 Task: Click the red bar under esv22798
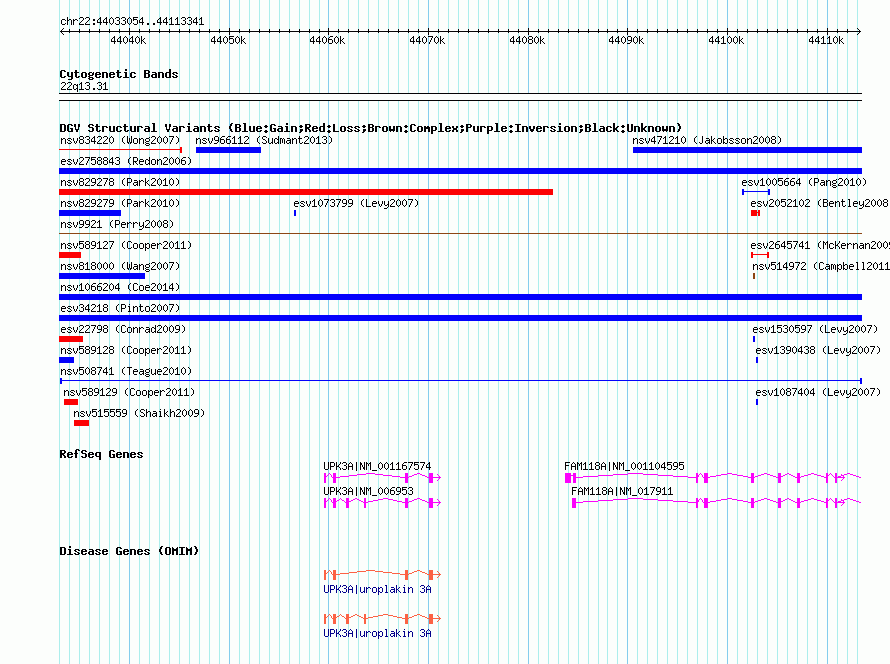click(x=71, y=339)
